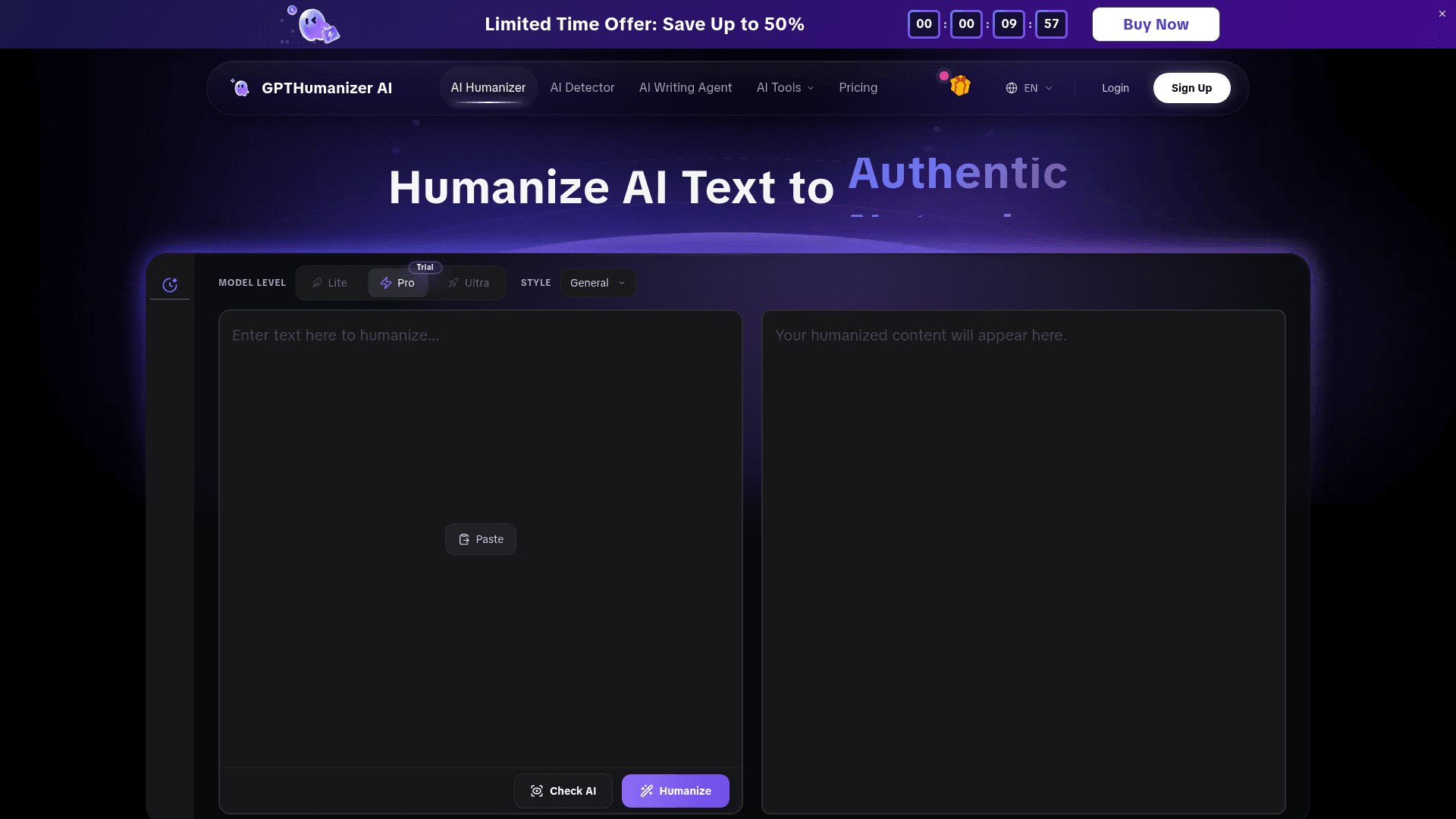Select the Pro trial model level

tap(397, 283)
